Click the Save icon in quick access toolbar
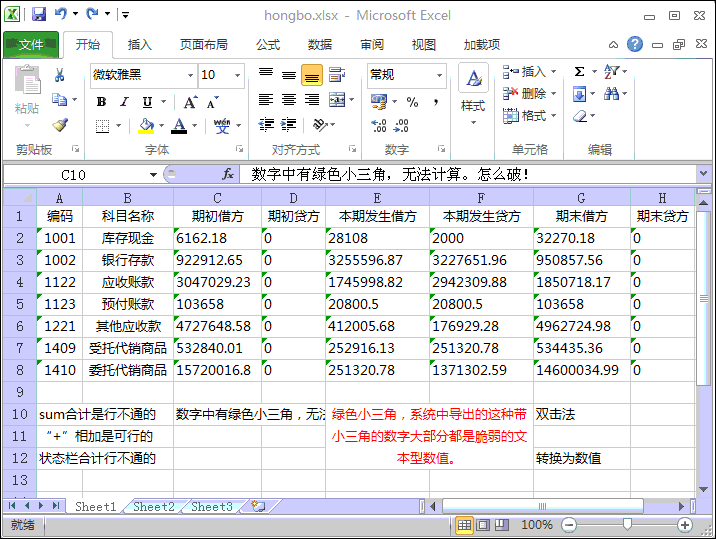The image size is (716, 539). pos(39,14)
